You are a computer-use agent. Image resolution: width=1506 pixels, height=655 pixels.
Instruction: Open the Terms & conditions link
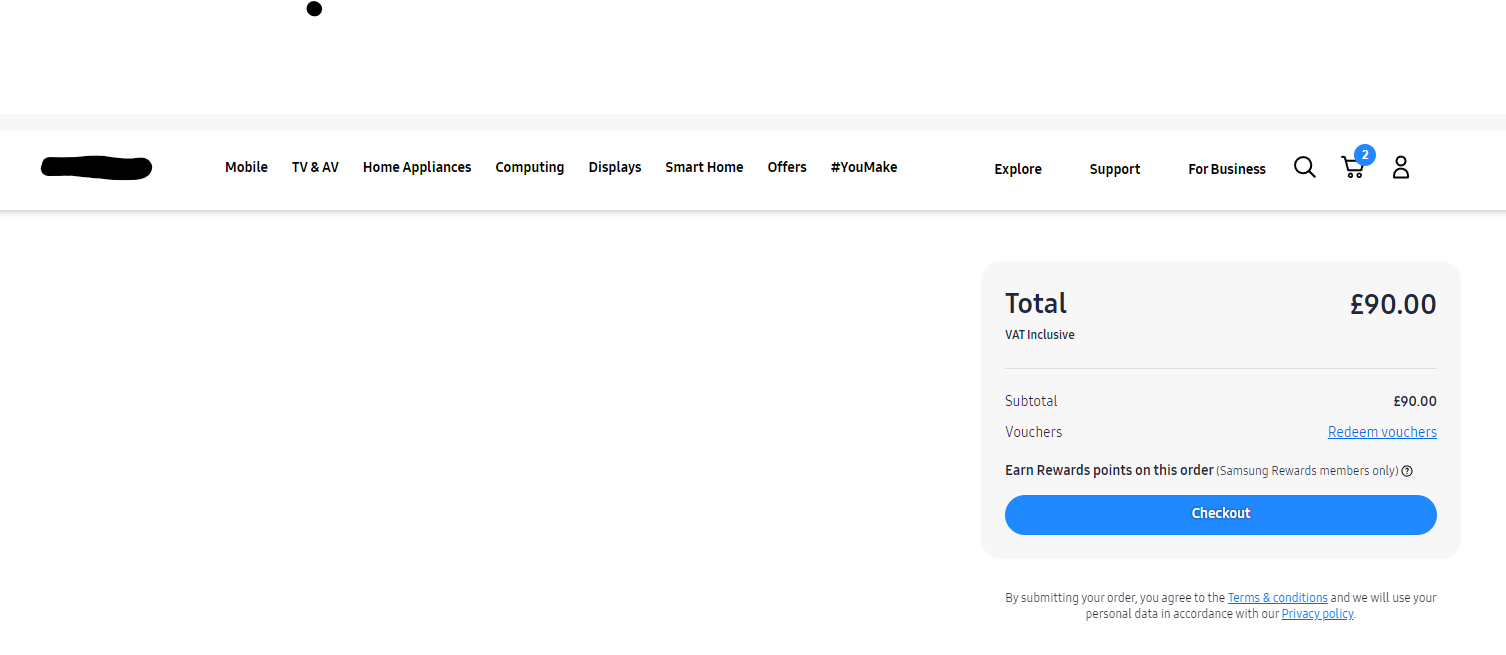(x=1277, y=598)
